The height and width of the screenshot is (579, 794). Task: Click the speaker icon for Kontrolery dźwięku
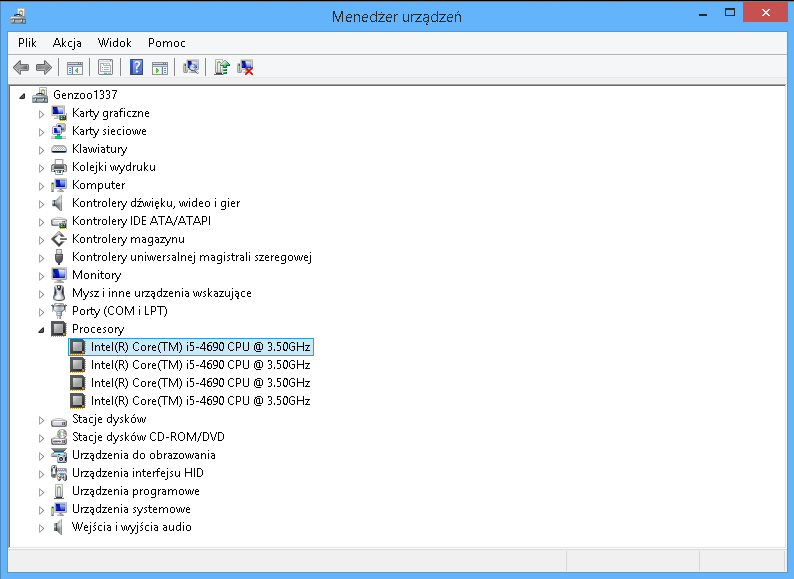point(58,203)
